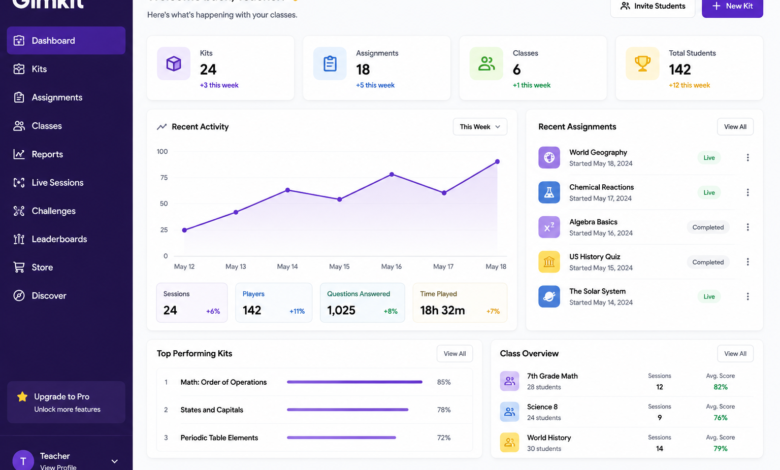The height and width of the screenshot is (470, 780).
Task: Click the Upgrade to Pro star icon
Action: [x=22, y=396]
